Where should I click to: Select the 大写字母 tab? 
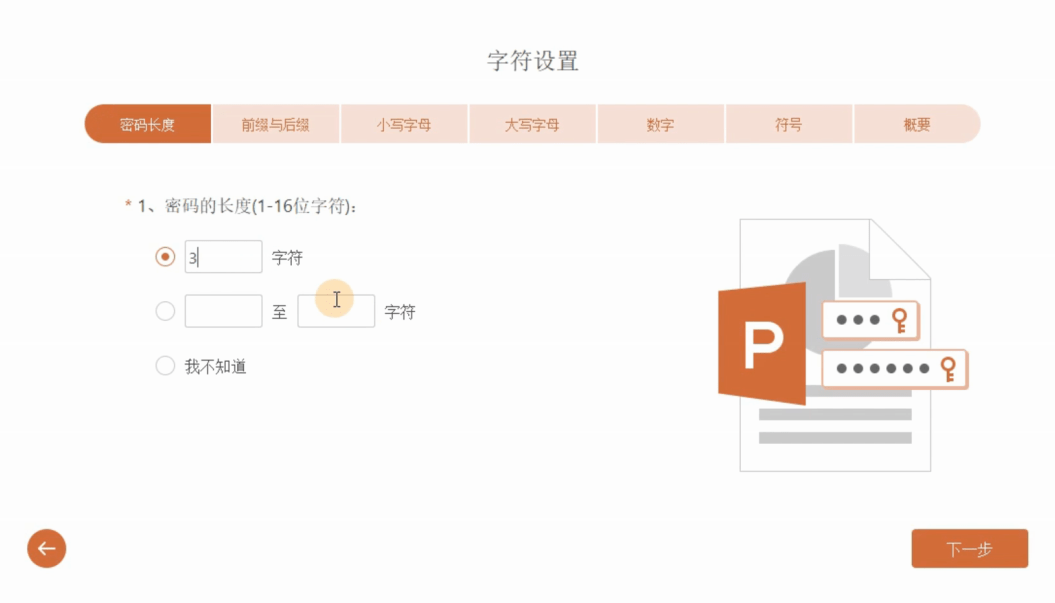pyautogui.click(x=532, y=125)
